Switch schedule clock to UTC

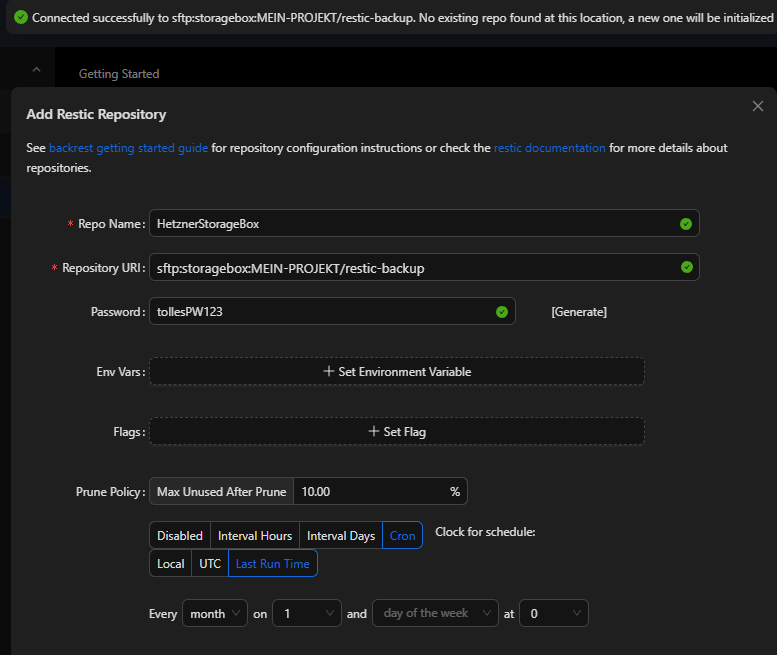point(210,564)
